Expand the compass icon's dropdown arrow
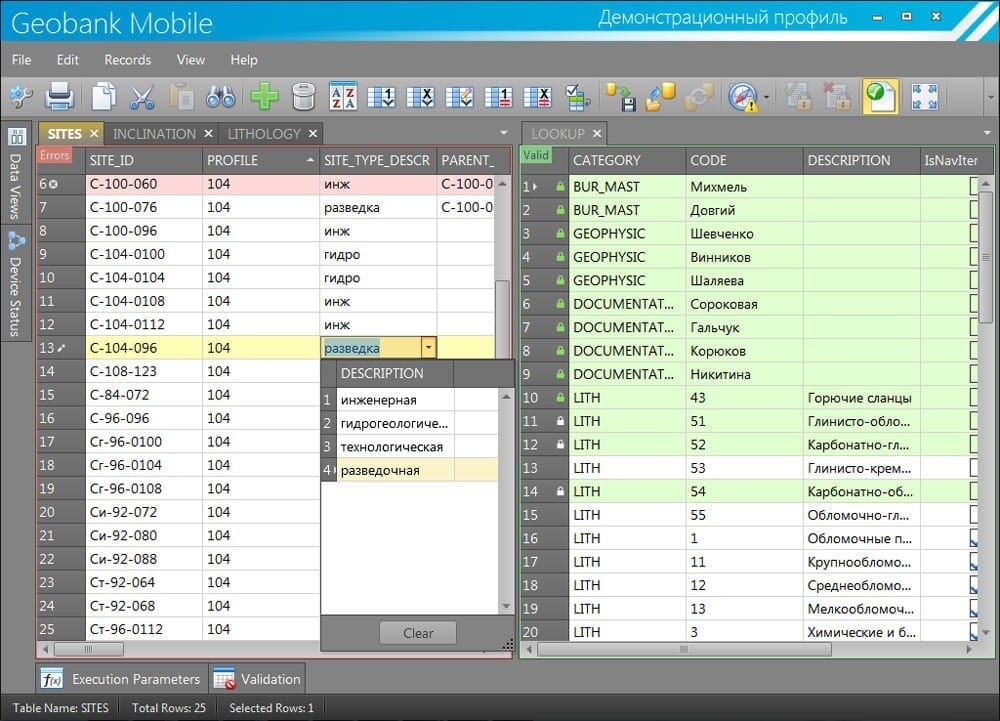The image size is (1000, 721). [x=766, y=98]
